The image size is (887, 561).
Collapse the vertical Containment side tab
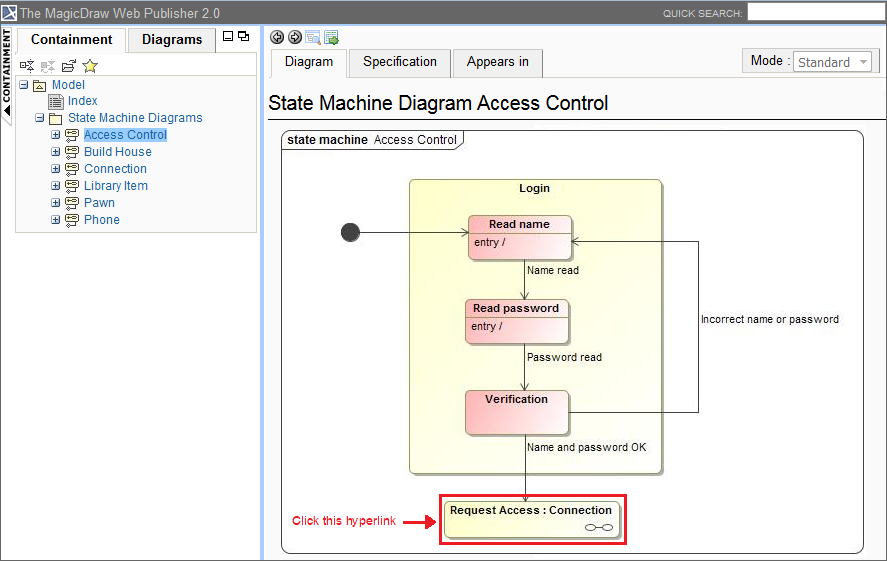(x=7, y=79)
